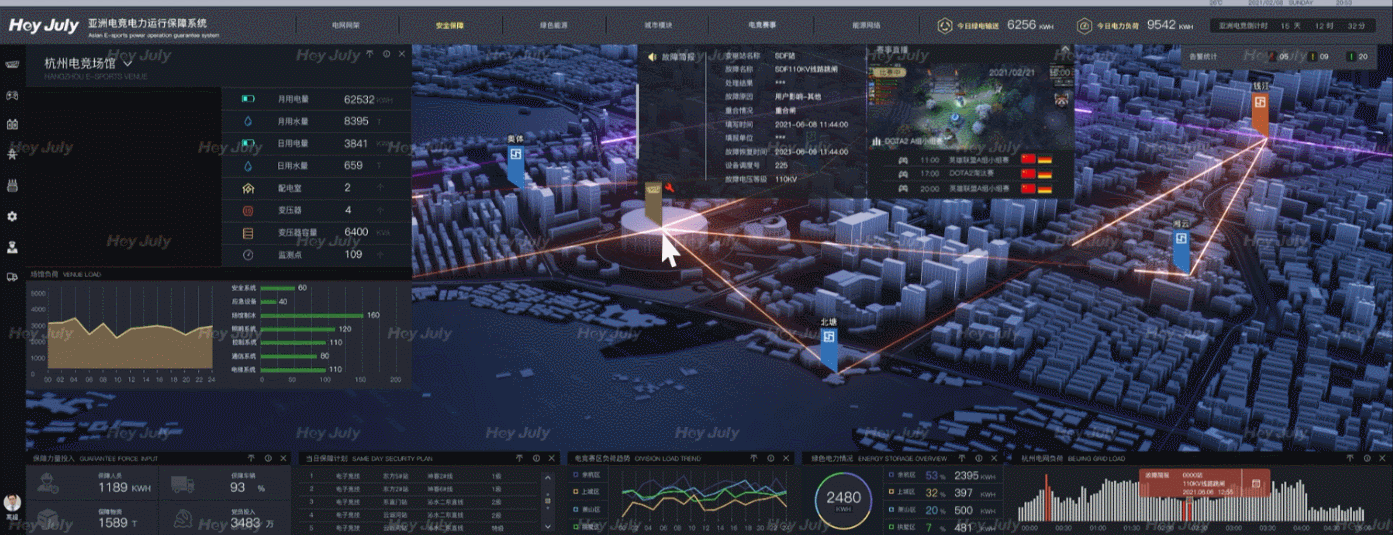This screenshot has width=1393, height=535.
Task: Toggle 上城区 32% in green energy legend
Action: tap(915, 493)
